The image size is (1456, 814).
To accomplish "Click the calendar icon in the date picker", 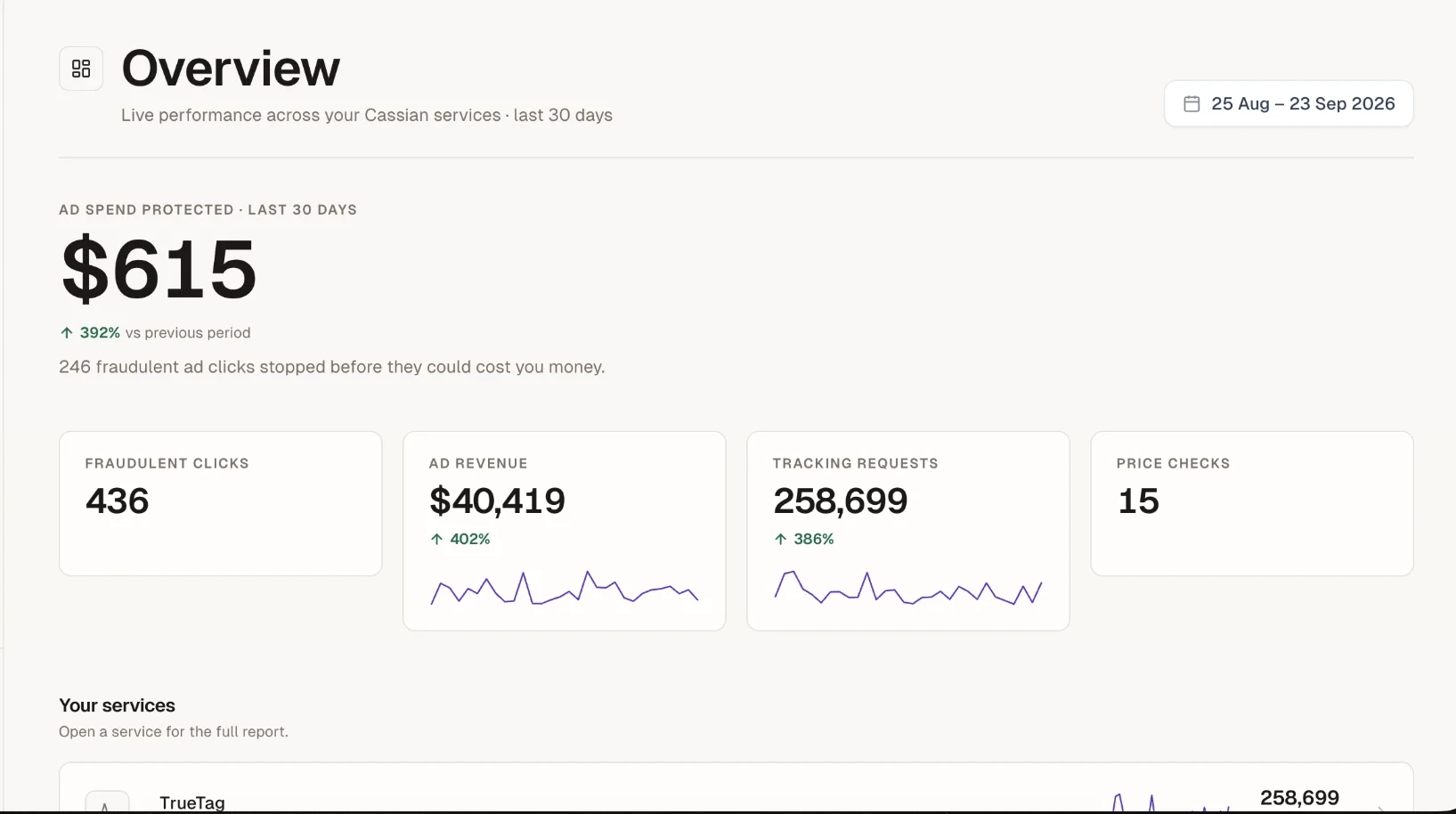I will pyautogui.click(x=1192, y=104).
